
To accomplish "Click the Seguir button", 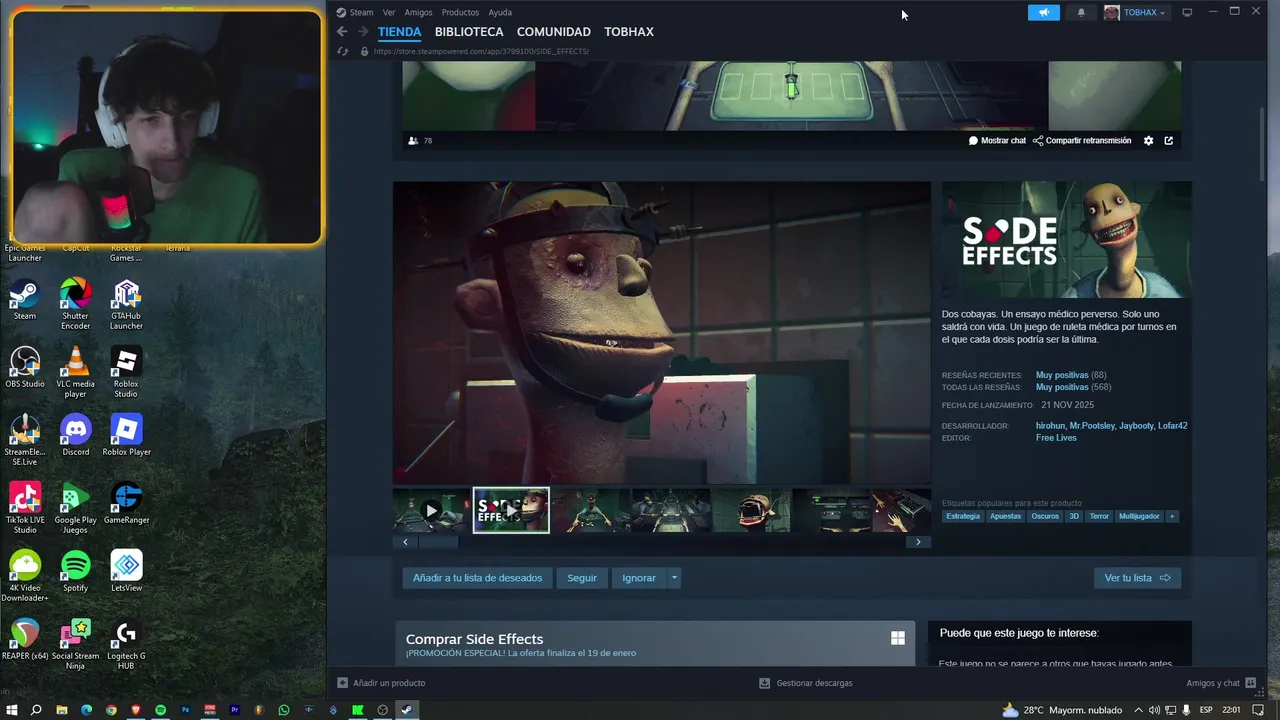I will (x=582, y=578).
